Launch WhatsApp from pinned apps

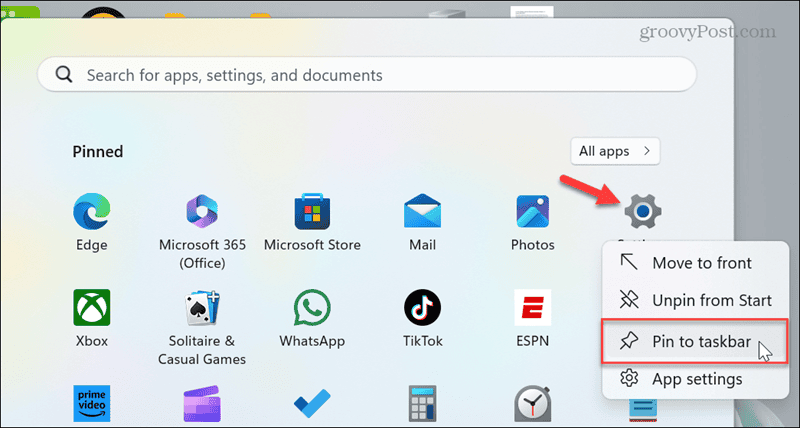(312, 308)
